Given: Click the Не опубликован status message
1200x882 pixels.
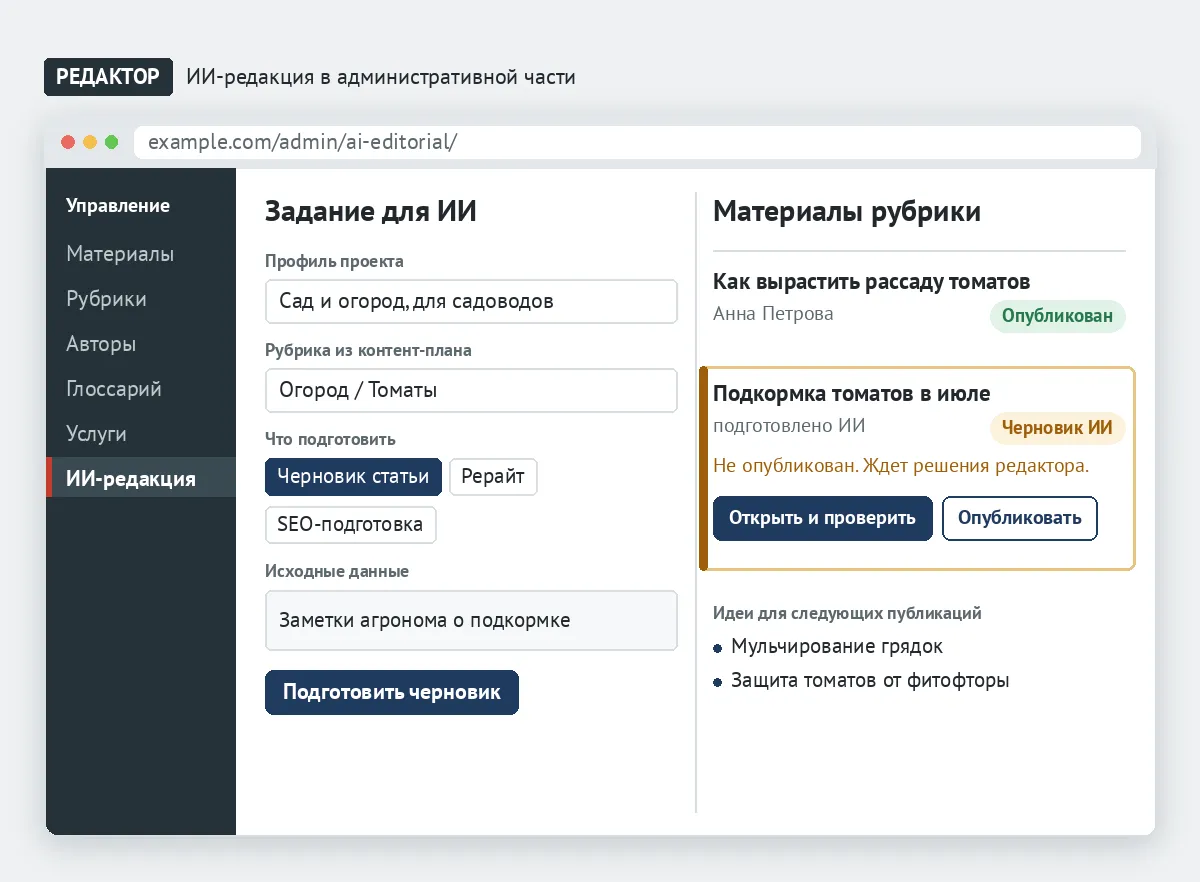Looking at the screenshot, I should (901, 466).
